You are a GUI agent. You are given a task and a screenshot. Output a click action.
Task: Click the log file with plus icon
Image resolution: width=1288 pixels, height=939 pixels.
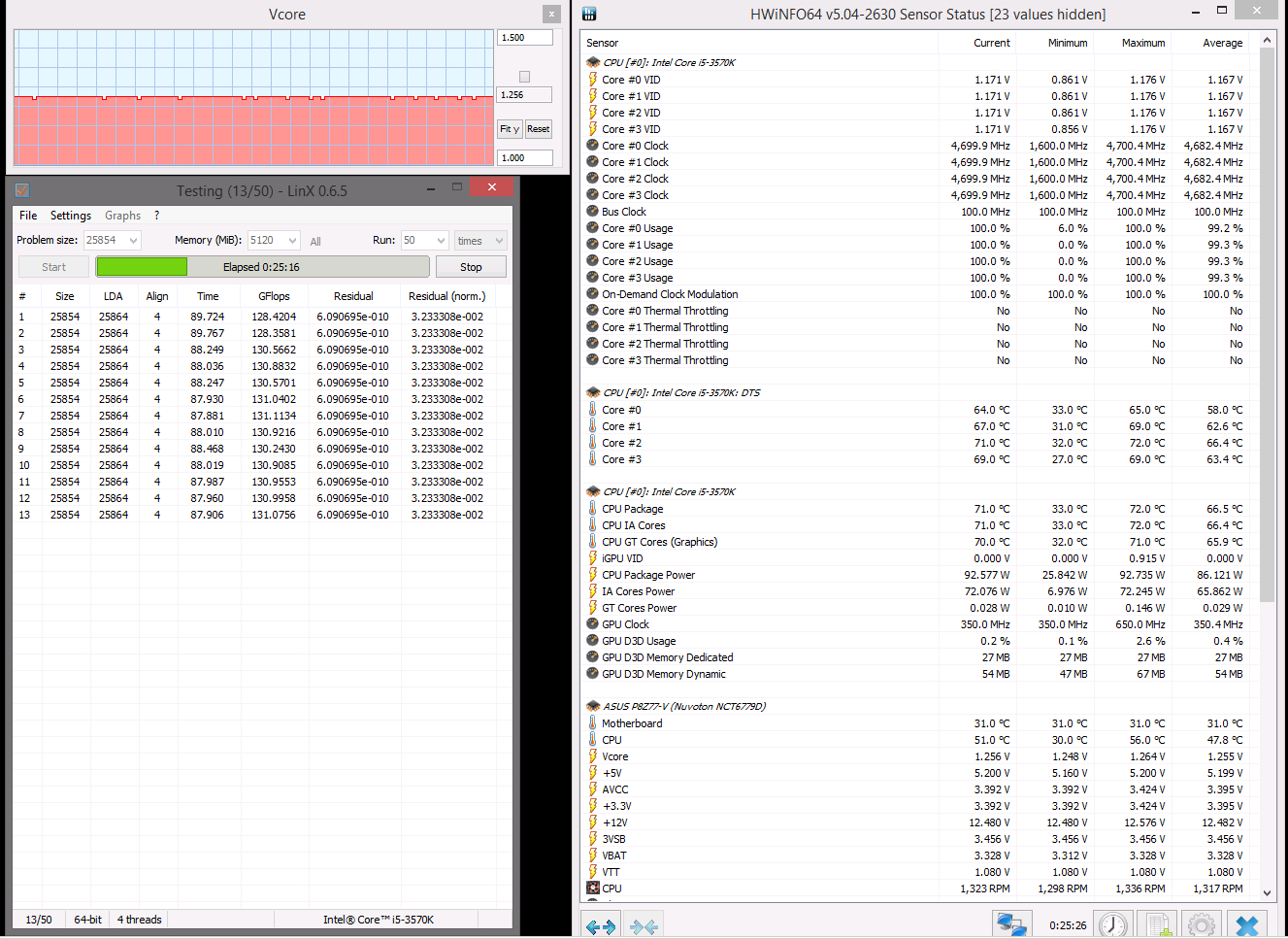1157,925
